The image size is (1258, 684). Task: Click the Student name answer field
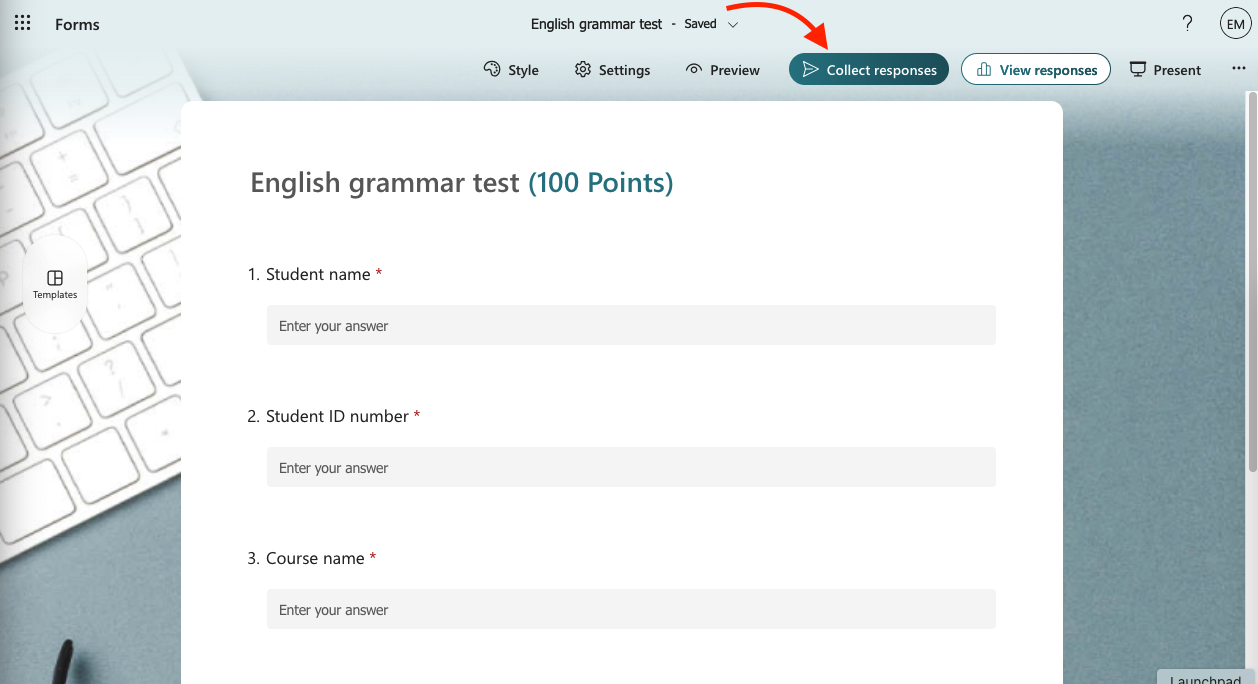[631, 326]
